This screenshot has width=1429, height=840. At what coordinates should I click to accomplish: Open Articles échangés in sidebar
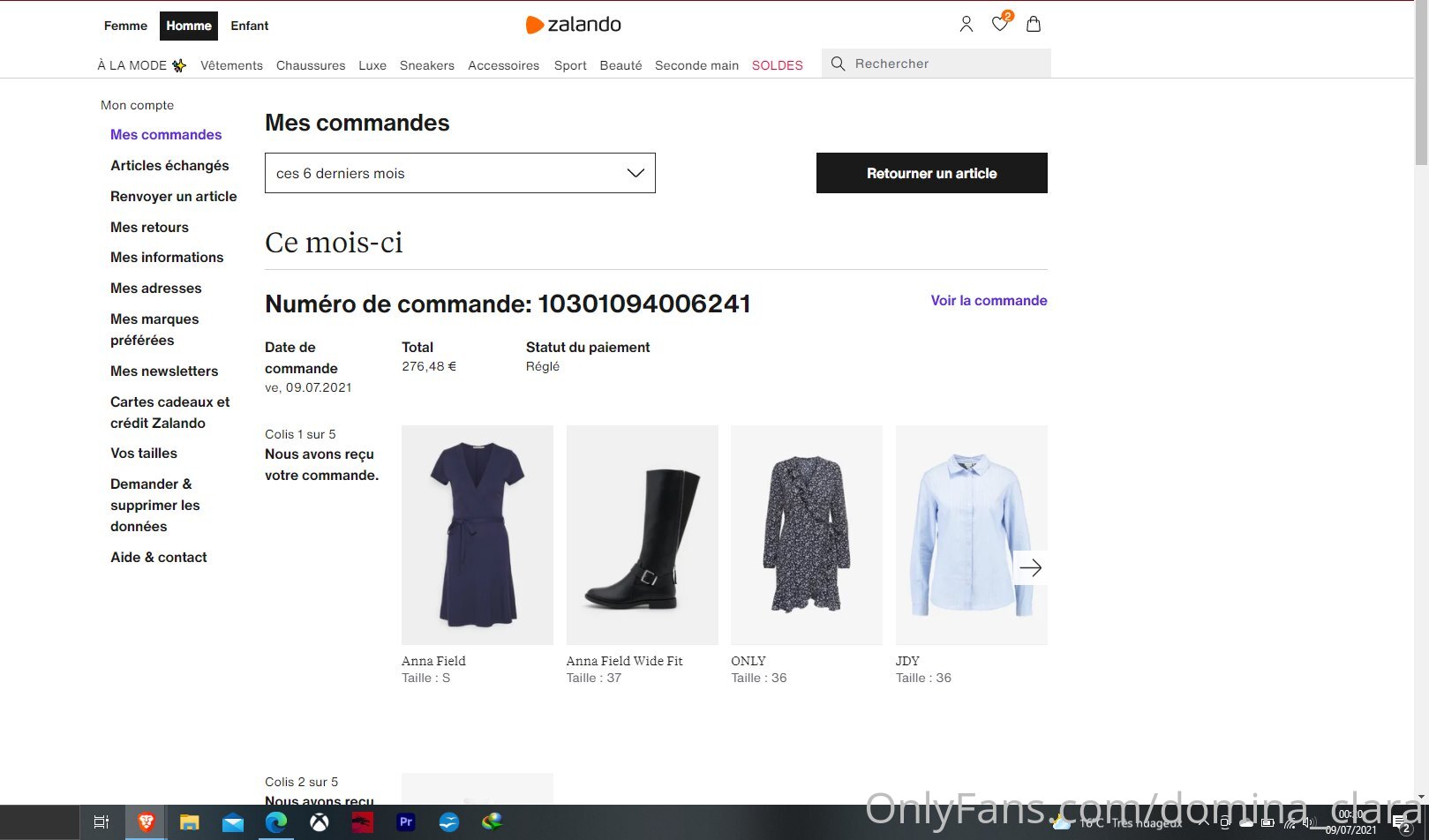click(x=169, y=165)
